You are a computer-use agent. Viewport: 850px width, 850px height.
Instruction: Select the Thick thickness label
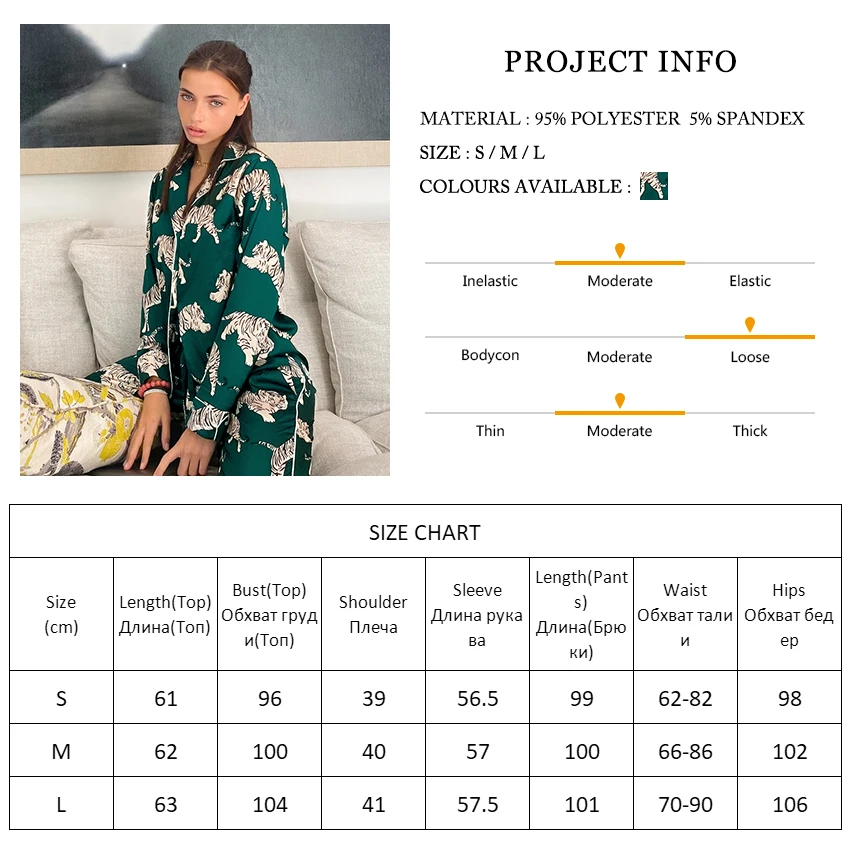click(x=750, y=431)
